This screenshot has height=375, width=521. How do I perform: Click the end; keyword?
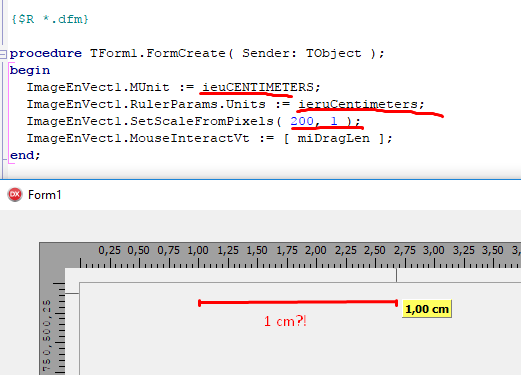point(25,155)
